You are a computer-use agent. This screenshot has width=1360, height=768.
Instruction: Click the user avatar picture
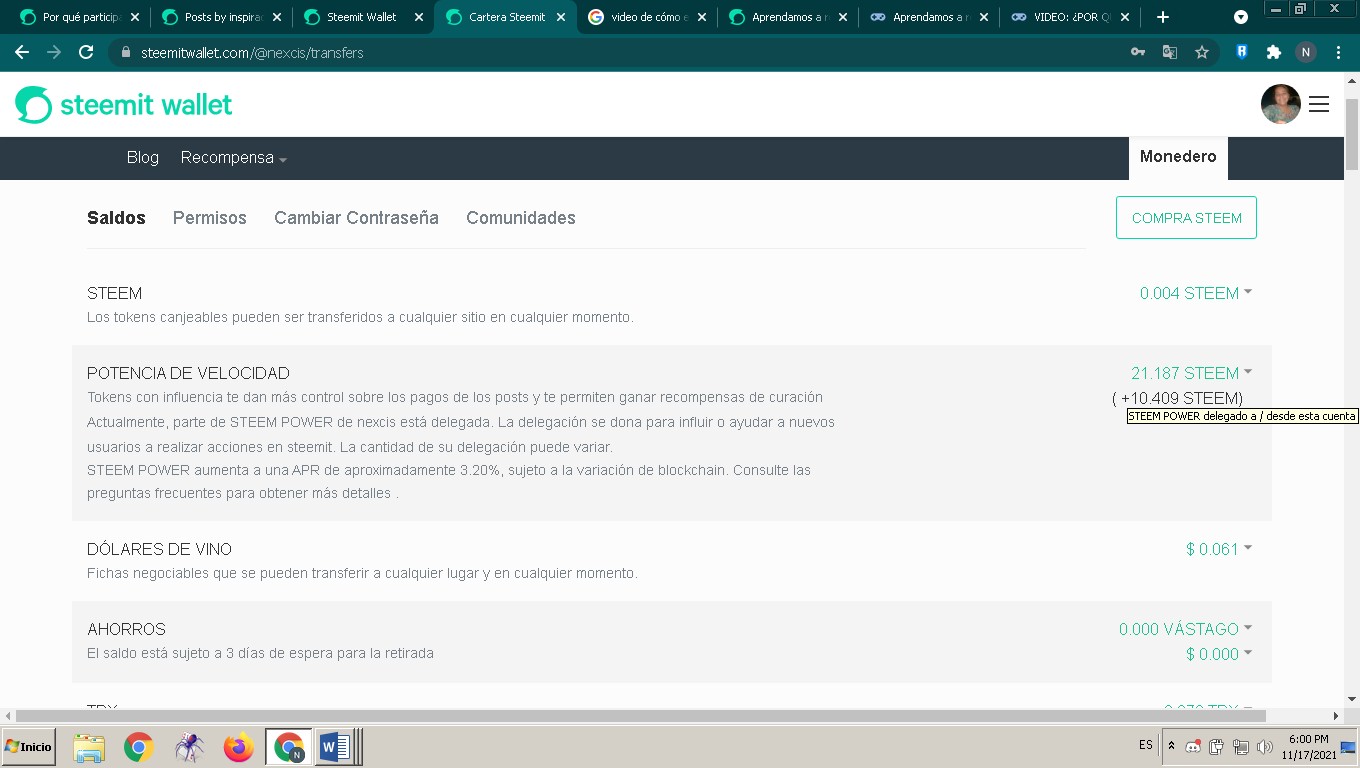coord(1281,104)
